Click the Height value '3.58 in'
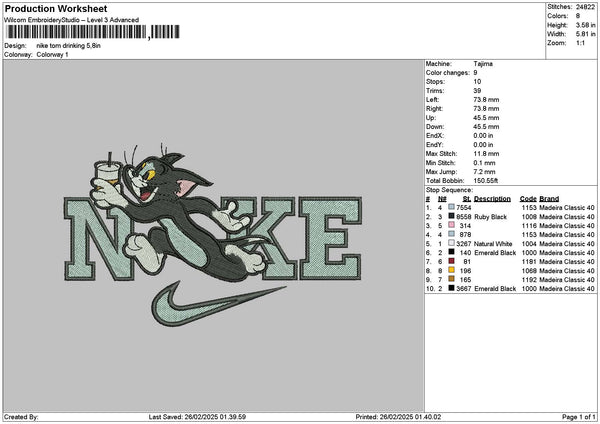600x424 pixels. pos(585,25)
